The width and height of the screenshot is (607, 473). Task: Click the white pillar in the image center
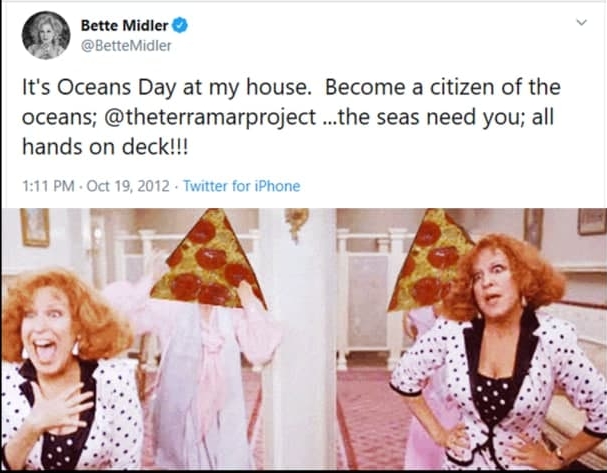[x=298, y=330]
